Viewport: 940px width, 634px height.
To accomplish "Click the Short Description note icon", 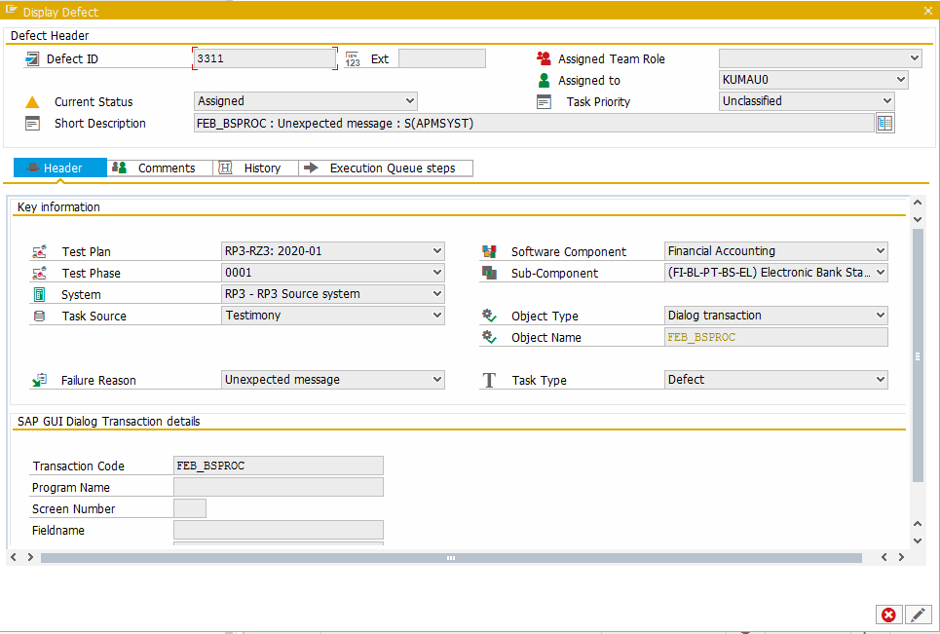I will 32,123.
